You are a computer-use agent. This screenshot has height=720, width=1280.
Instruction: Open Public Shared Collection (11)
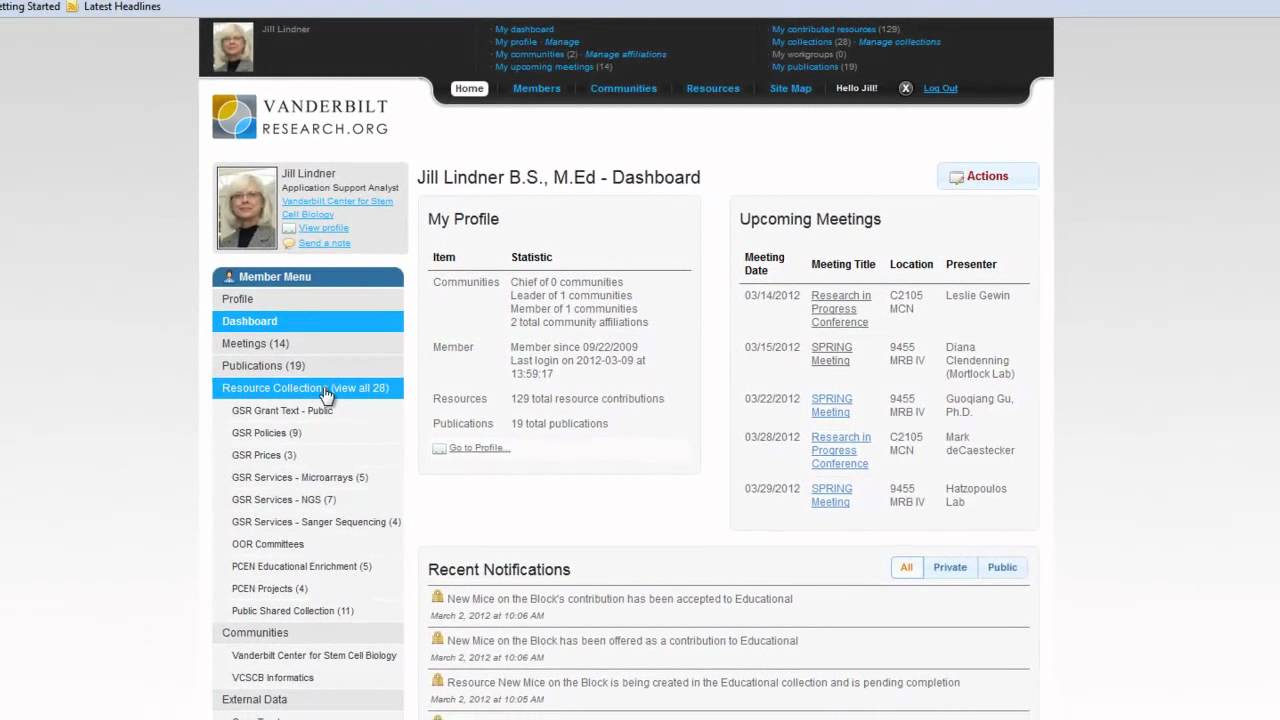(293, 611)
